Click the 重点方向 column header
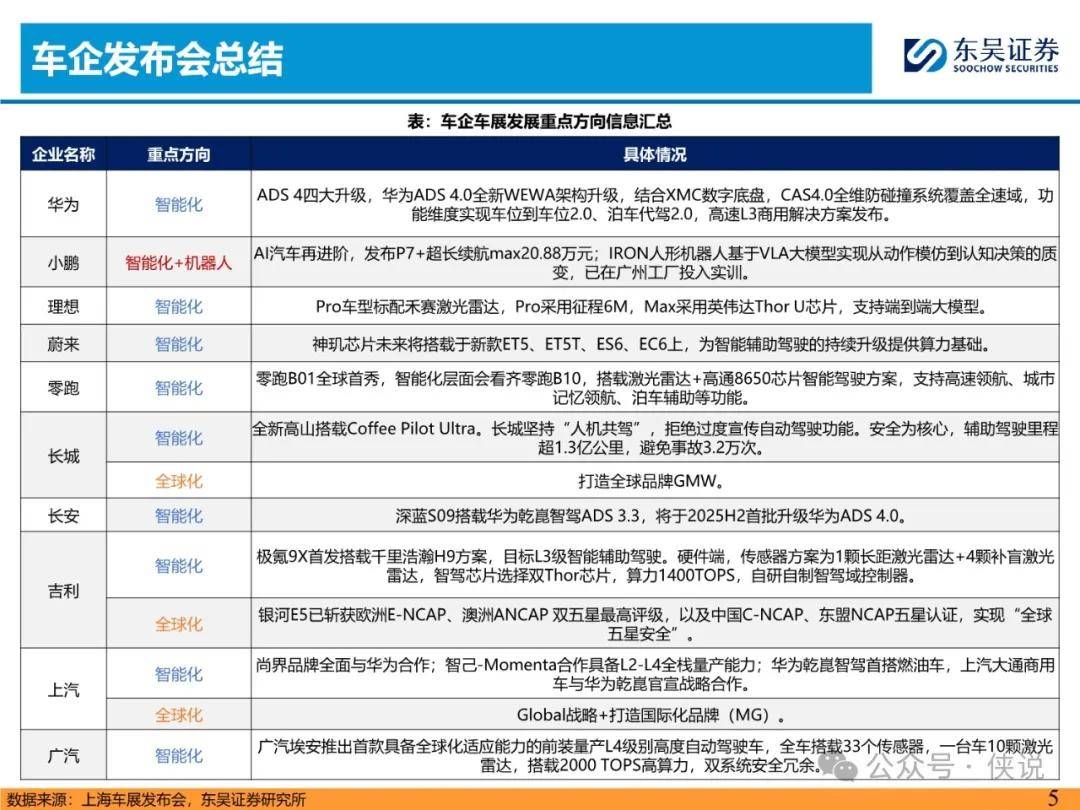Image resolution: width=1080 pixels, height=810 pixels. pyautogui.click(x=179, y=154)
